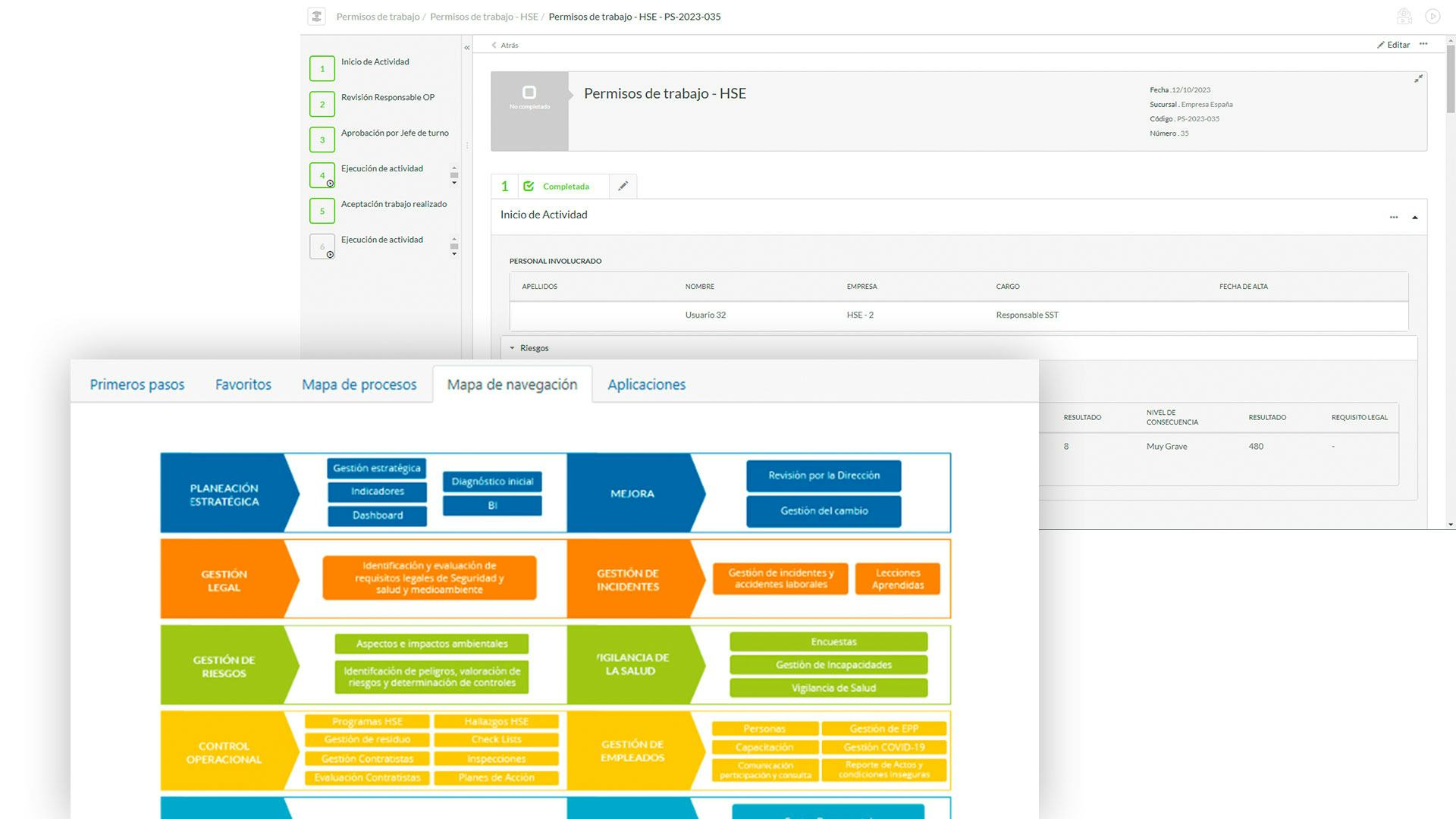Image resolution: width=1456 pixels, height=819 pixels.
Task: Collapse the steps sidebar with the chevron
Action: [466, 46]
